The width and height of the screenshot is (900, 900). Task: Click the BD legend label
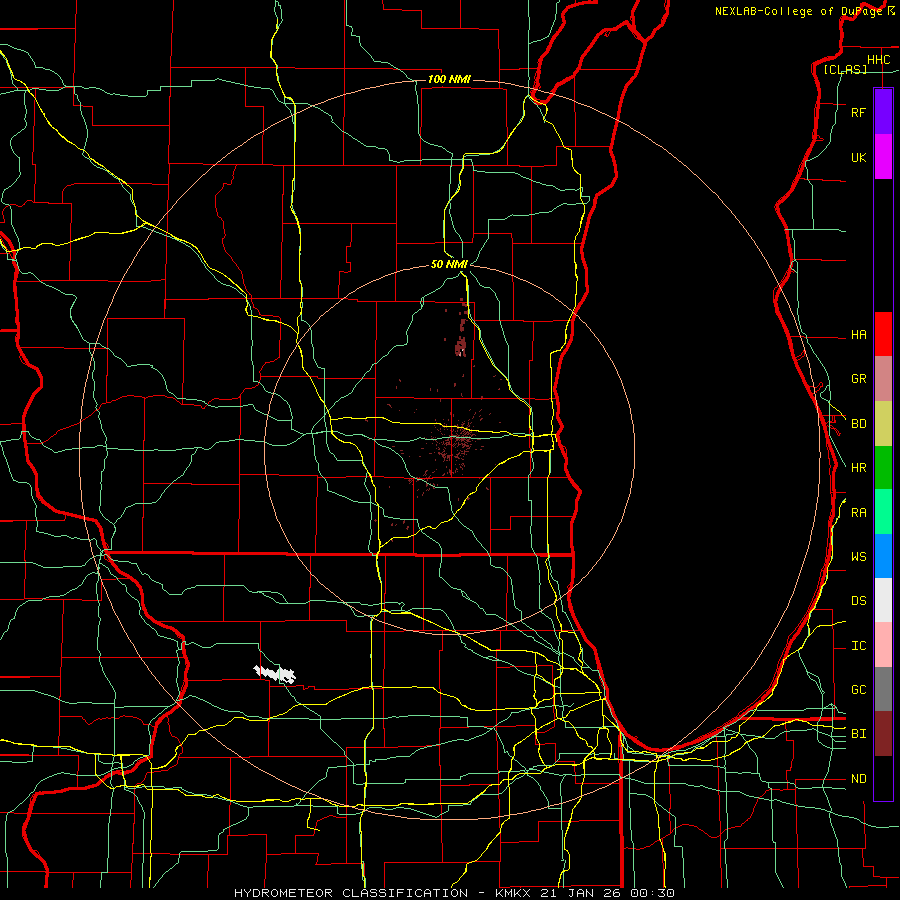[x=858, y=424]
